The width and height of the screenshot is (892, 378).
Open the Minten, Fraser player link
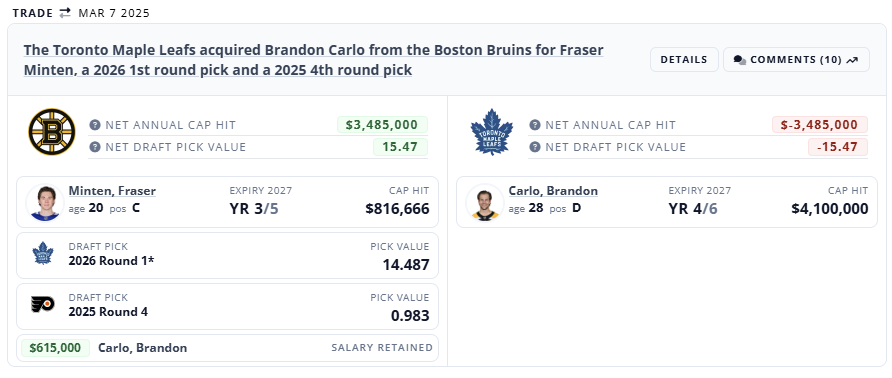pyautogui.click(x=112, y=191)
